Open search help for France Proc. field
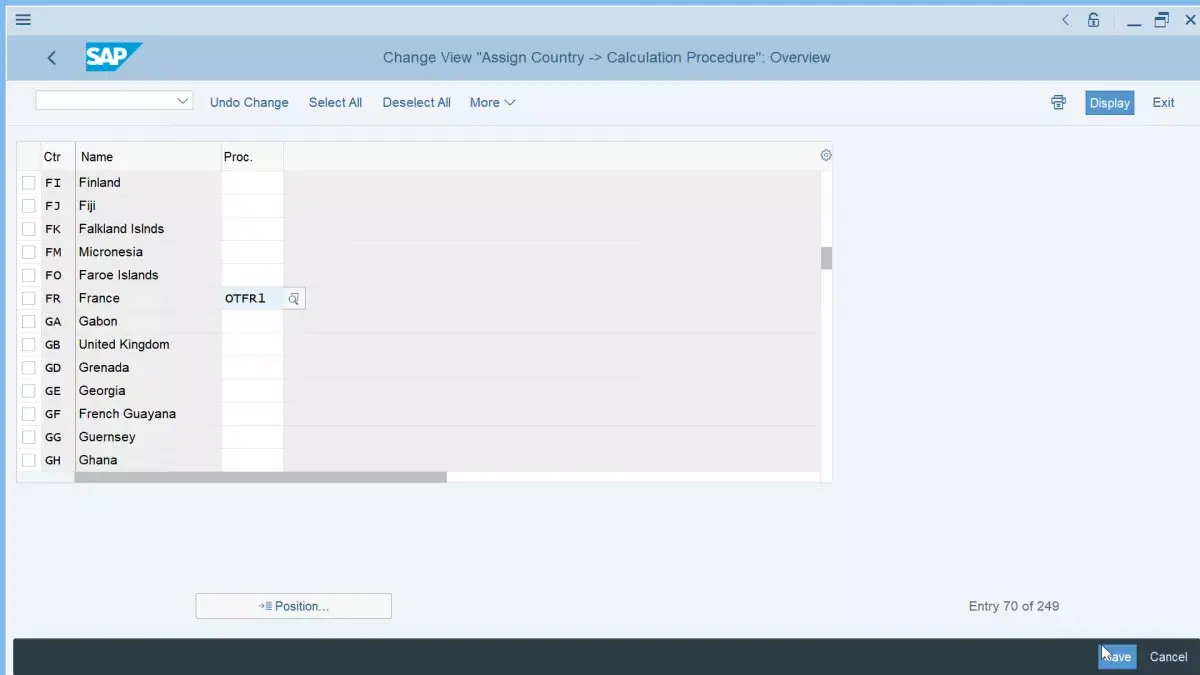The width and height of the screenshot is (1200, 675). 293,298
